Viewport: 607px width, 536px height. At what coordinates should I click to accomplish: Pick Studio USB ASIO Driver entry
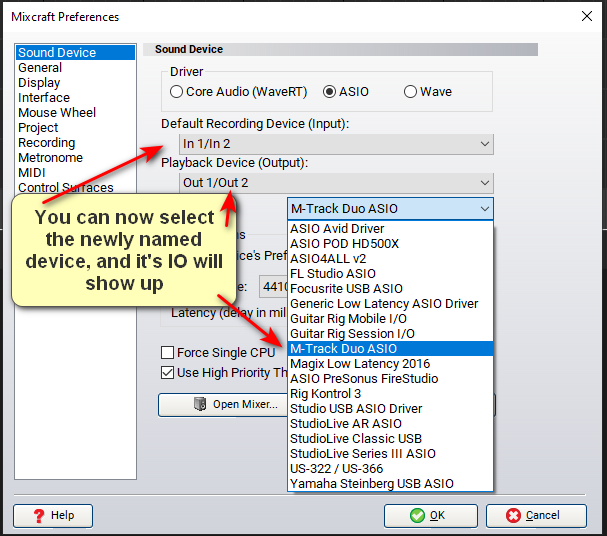coord(390,409)
